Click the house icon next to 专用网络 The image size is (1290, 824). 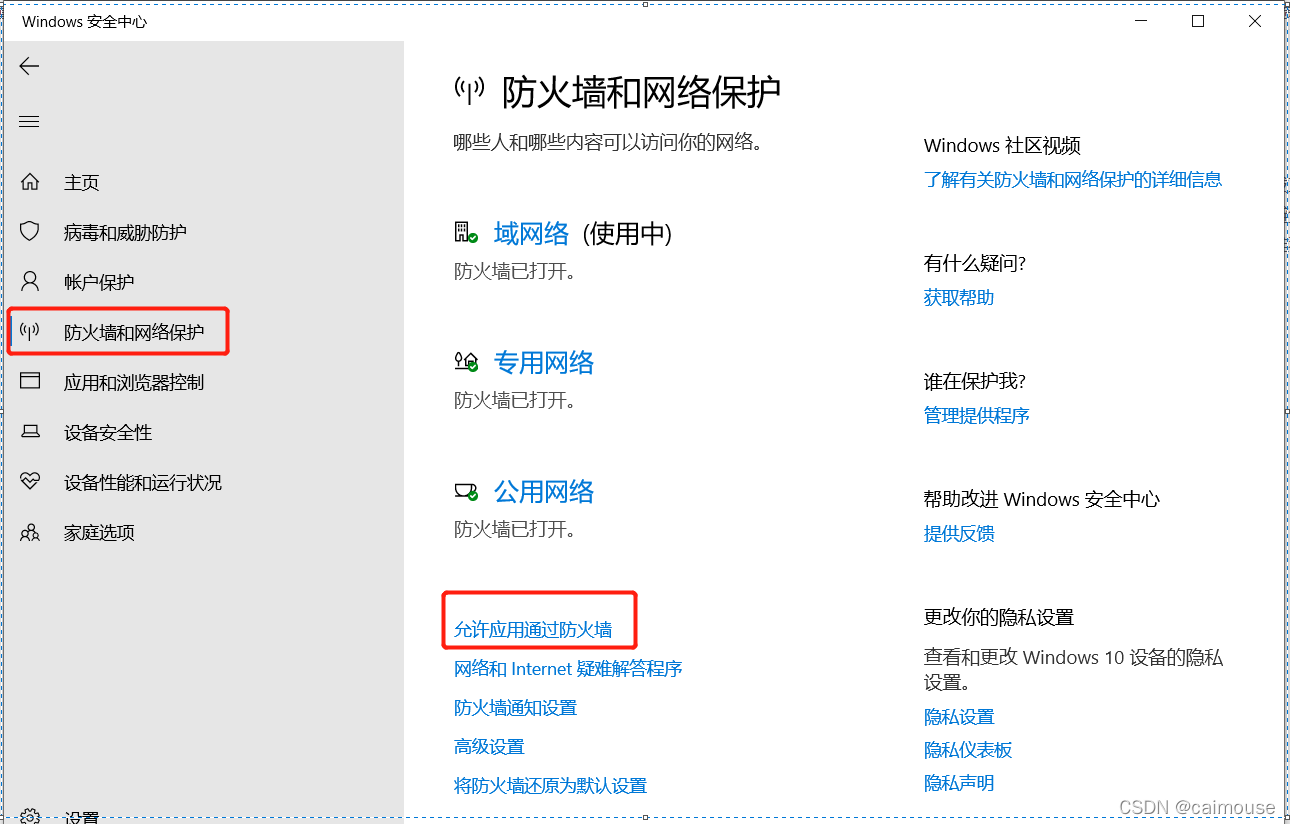click(x=466, y=362)
